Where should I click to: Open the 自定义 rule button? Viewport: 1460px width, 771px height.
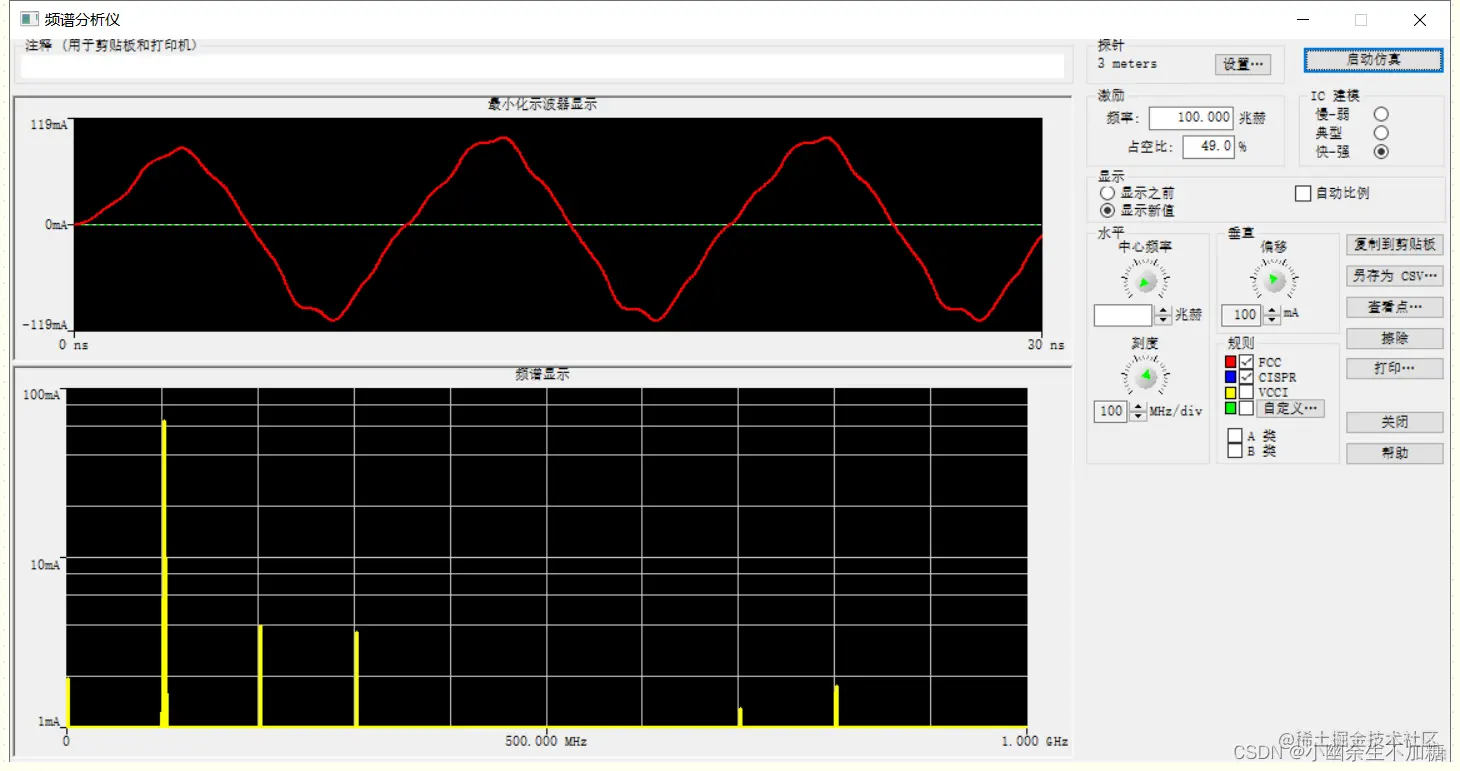(1290, 408)
